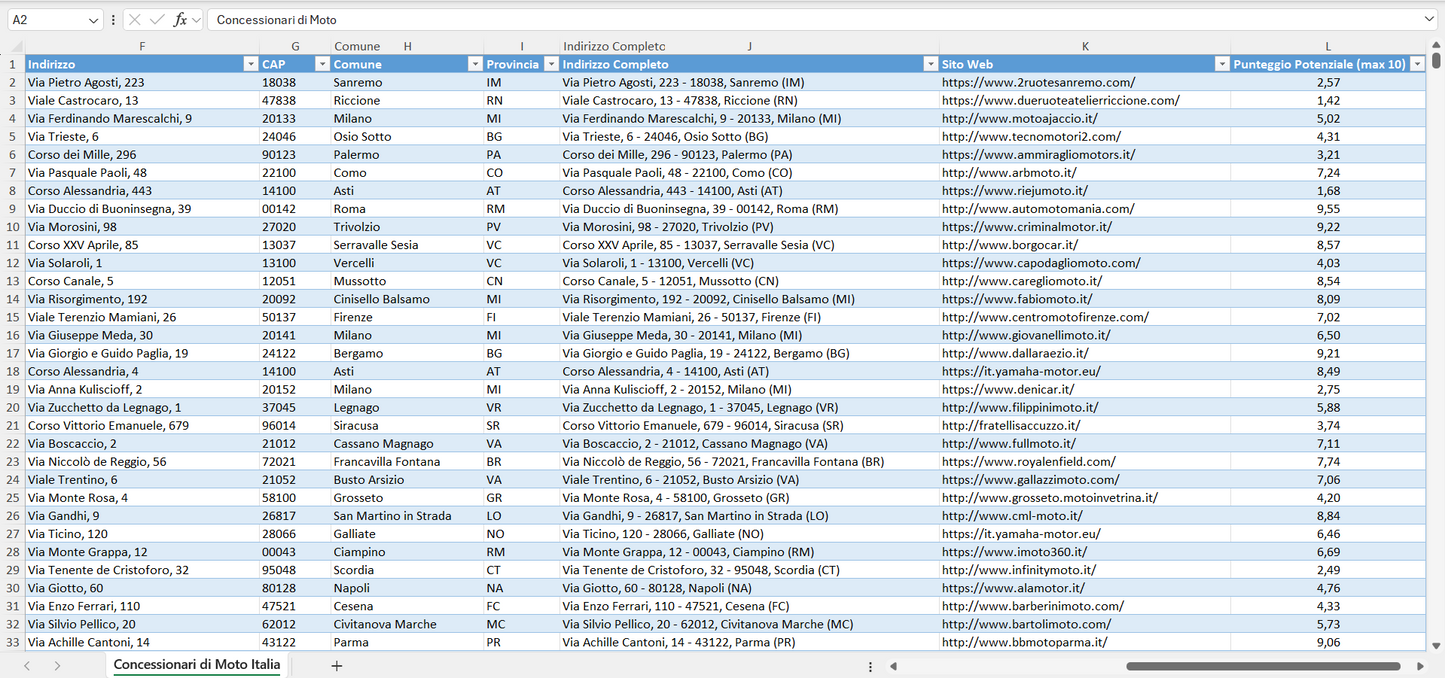Open the Sito Web filter dropdown
This screenshot has height=678, width=1445.
[1221, 64]
